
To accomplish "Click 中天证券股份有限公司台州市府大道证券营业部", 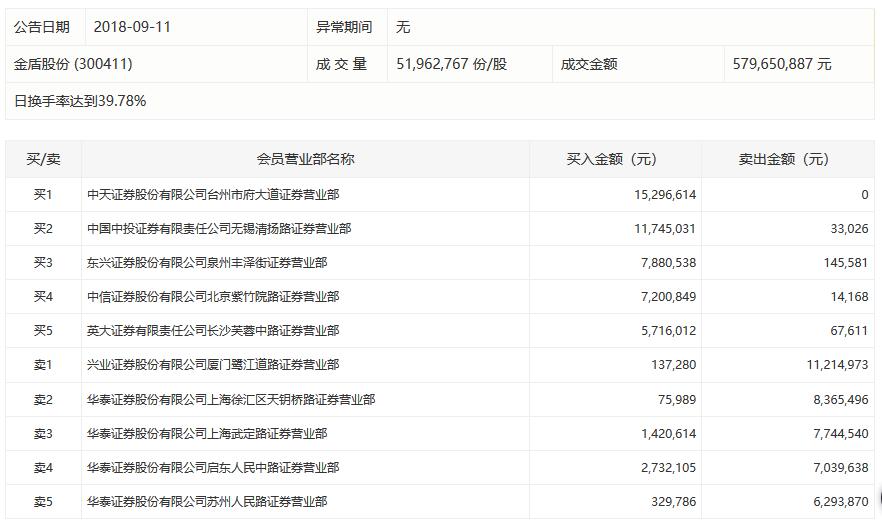I will pos(213,195).
